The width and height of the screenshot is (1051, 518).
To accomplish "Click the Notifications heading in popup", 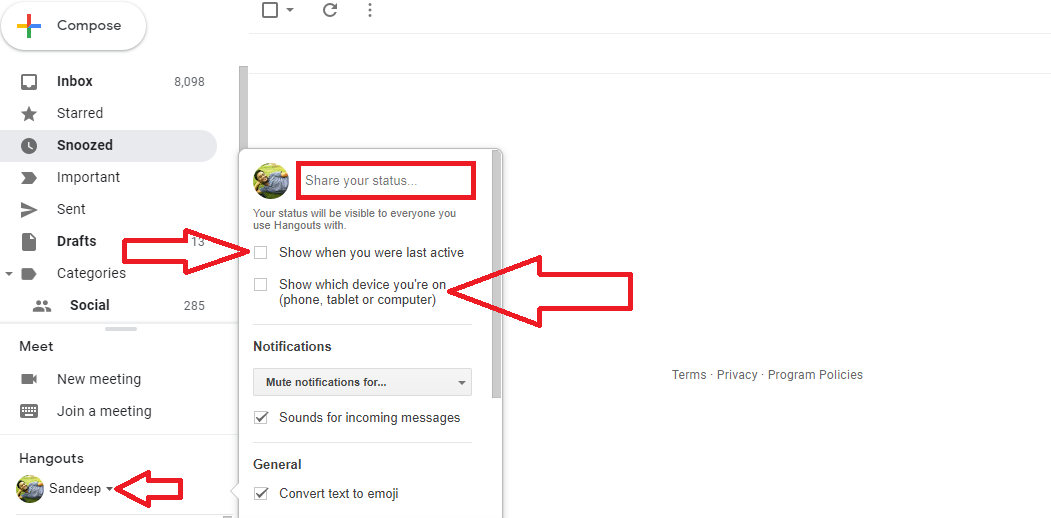I will click(292, 346).
